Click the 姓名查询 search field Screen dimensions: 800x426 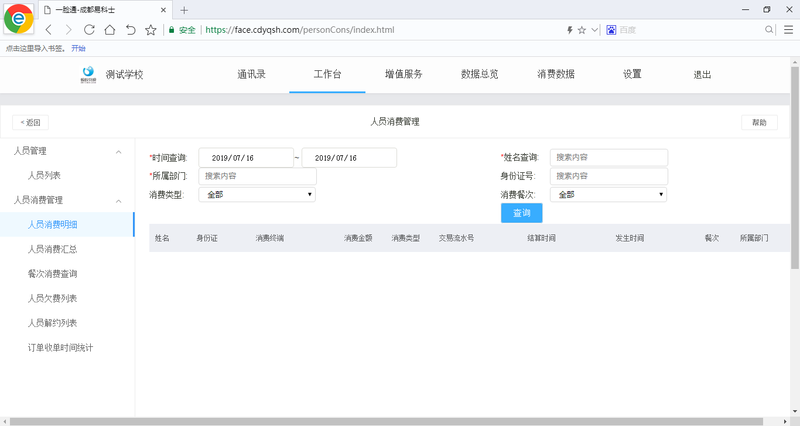pyautogui.click(x=608, y=157)
